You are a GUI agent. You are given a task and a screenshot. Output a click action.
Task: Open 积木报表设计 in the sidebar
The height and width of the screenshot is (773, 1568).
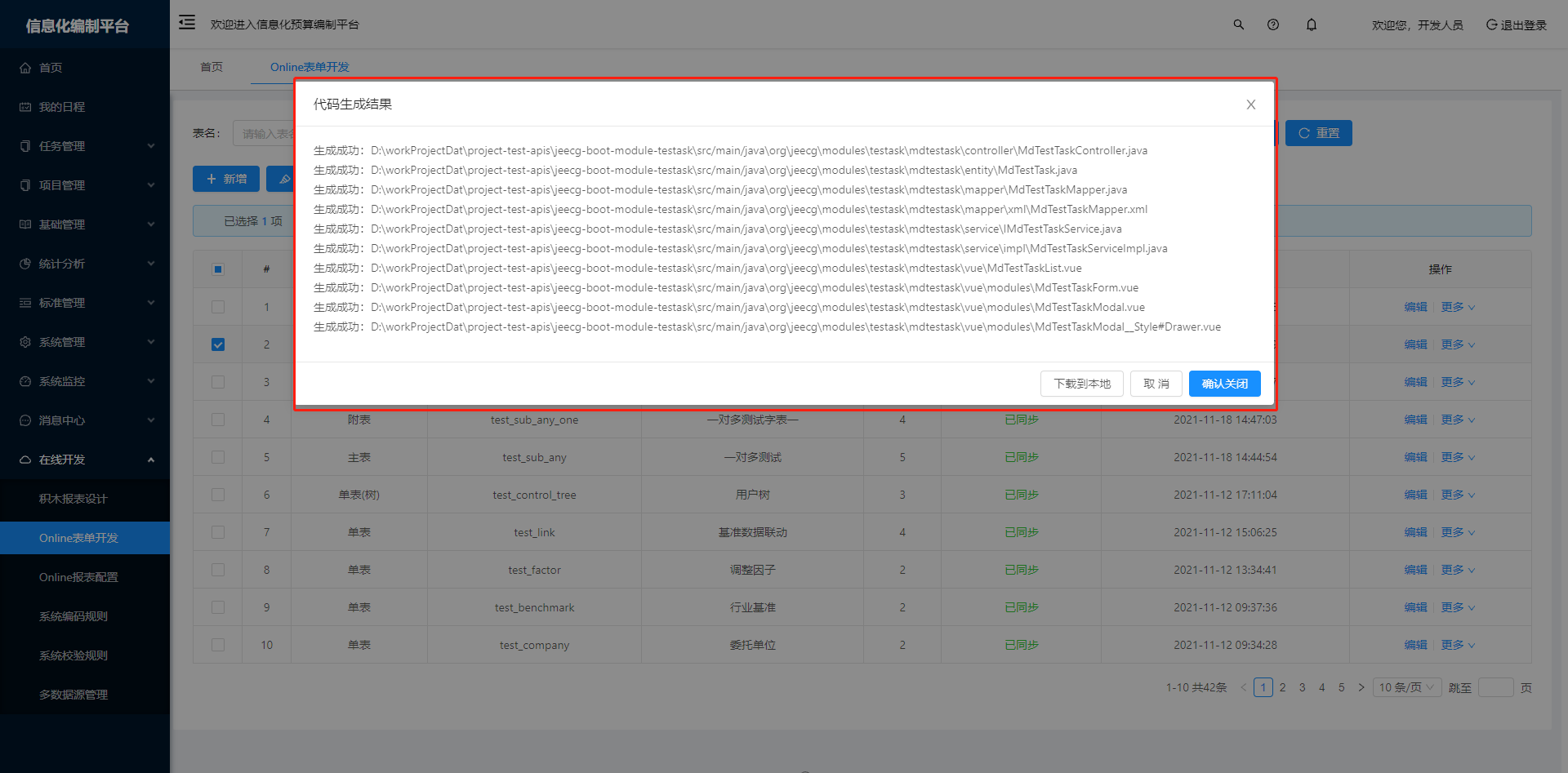(x=73, y=499)
